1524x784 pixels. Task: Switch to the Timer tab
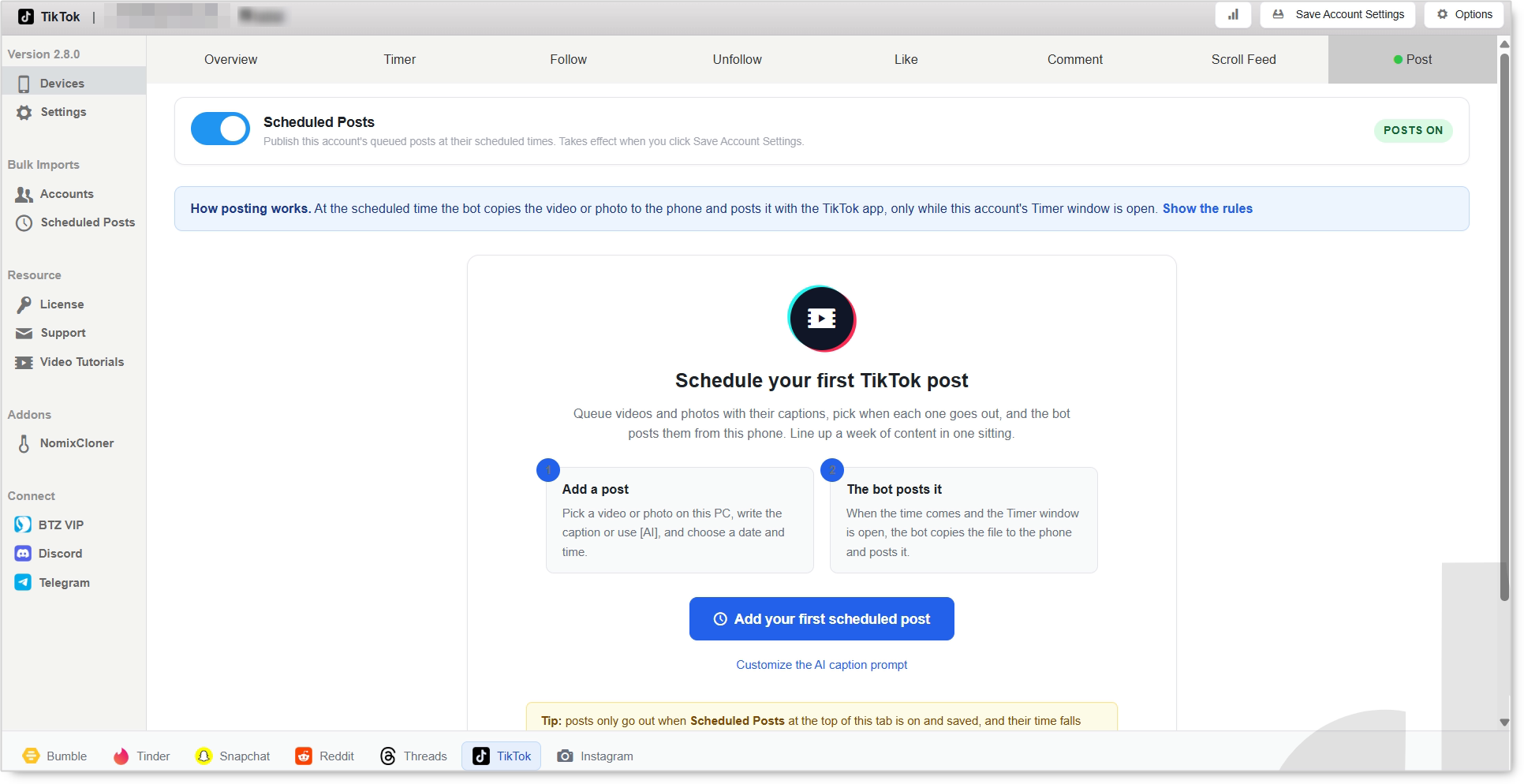(x=400, y=59)
